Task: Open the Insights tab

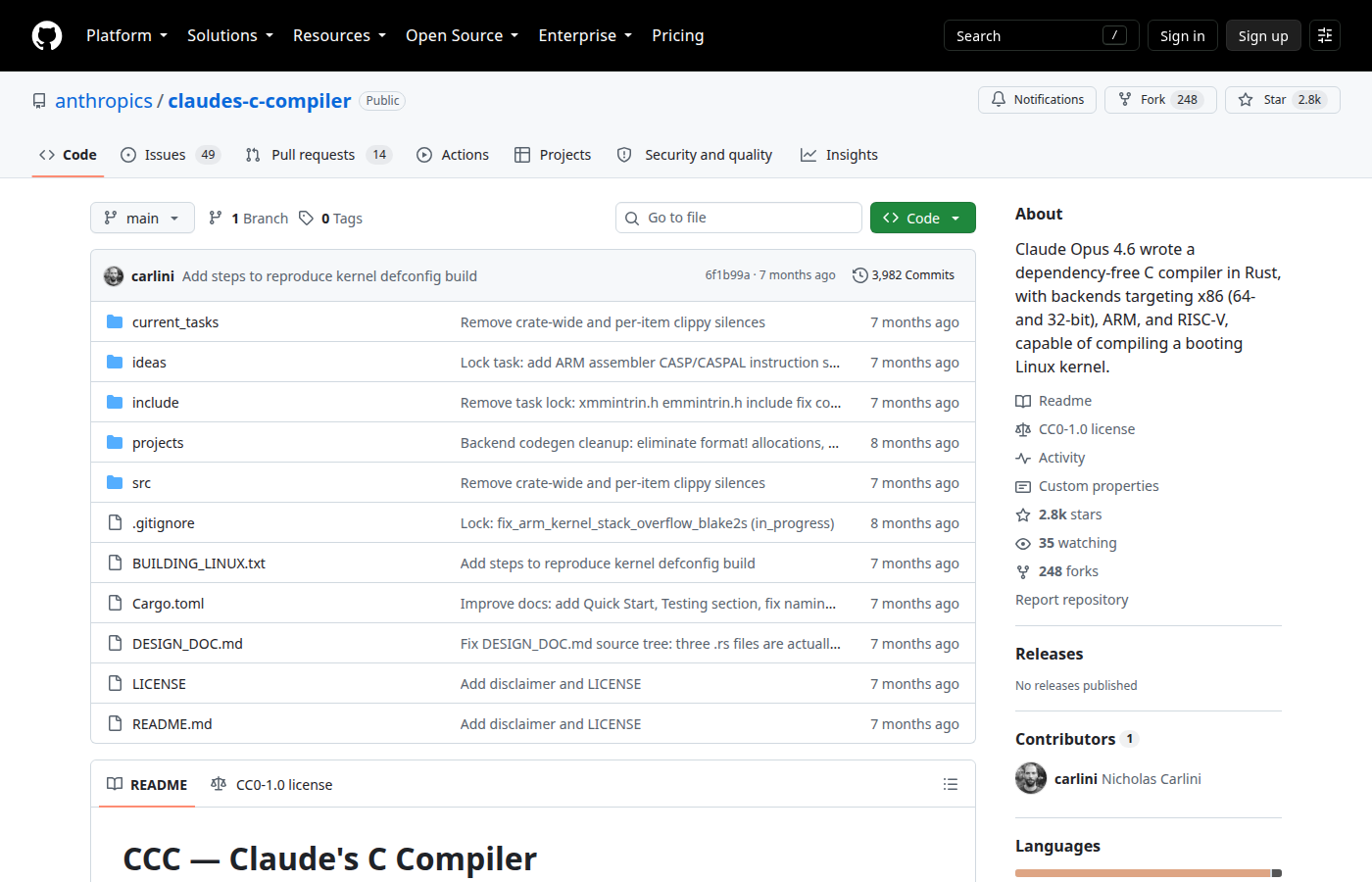Action: (x=839, y=155)
